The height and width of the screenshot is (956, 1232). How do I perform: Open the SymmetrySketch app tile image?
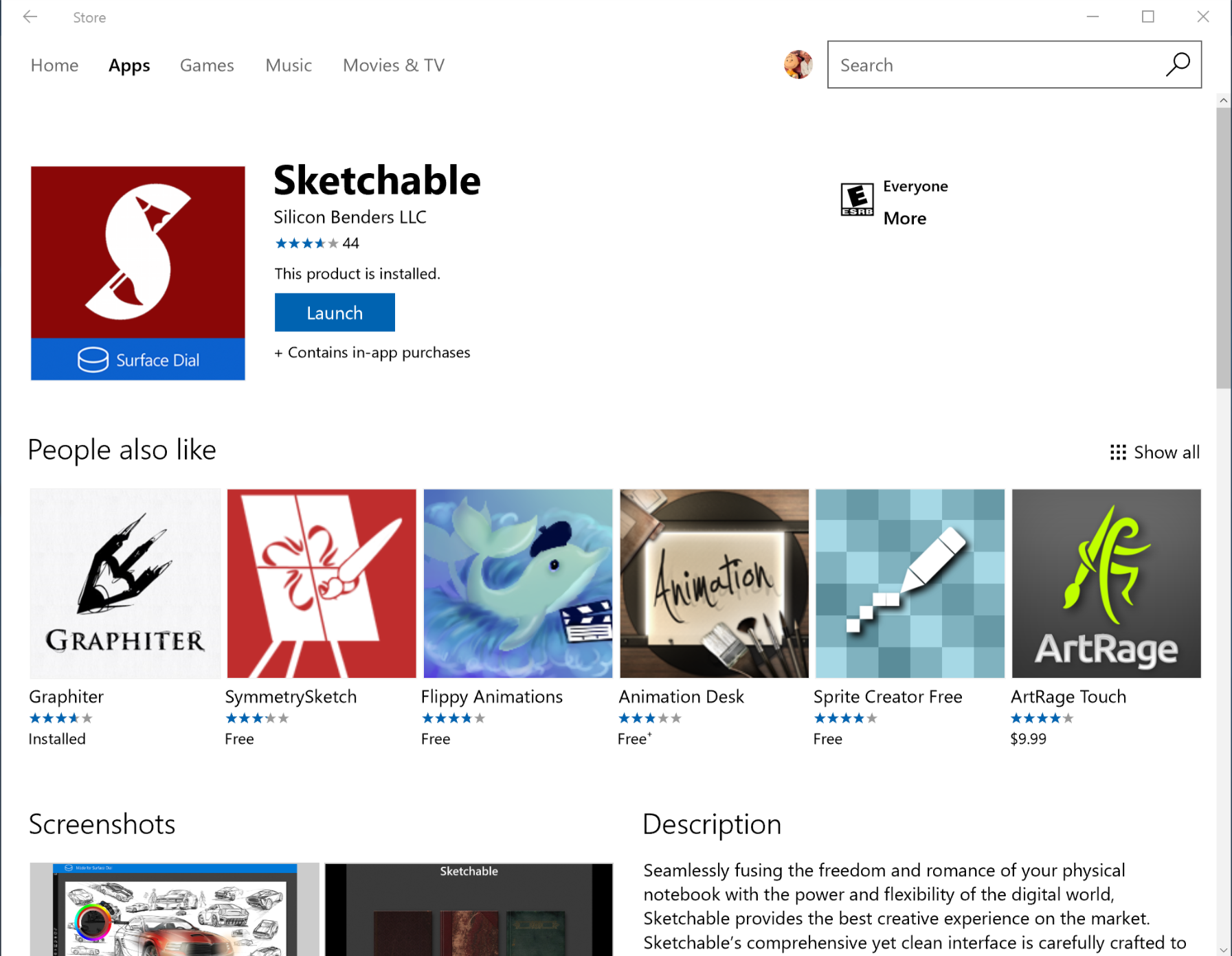(x=322, y=584)
